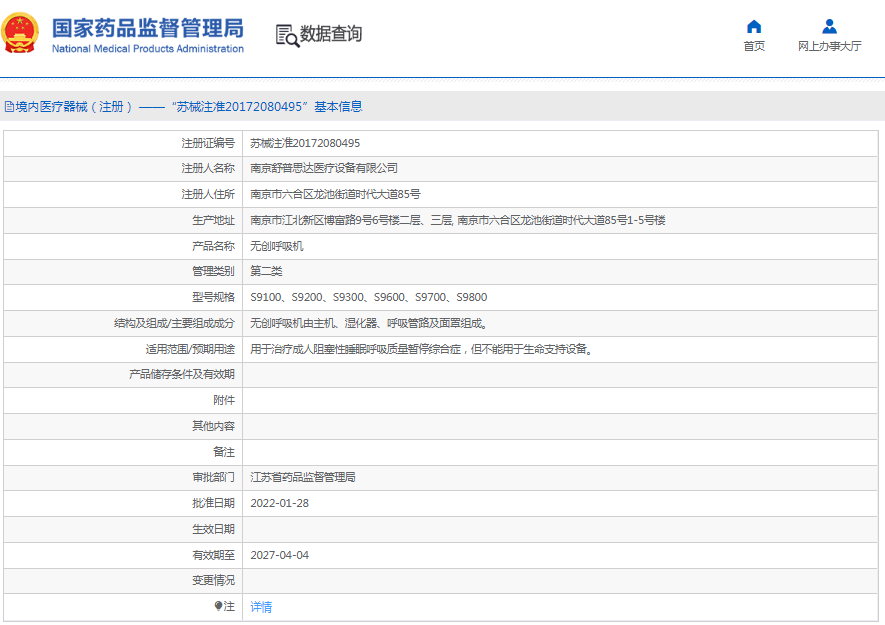The height and width of the screenshot is (625, 885).
Task: Select 第二类 management class value
Action: click(266, 271)
